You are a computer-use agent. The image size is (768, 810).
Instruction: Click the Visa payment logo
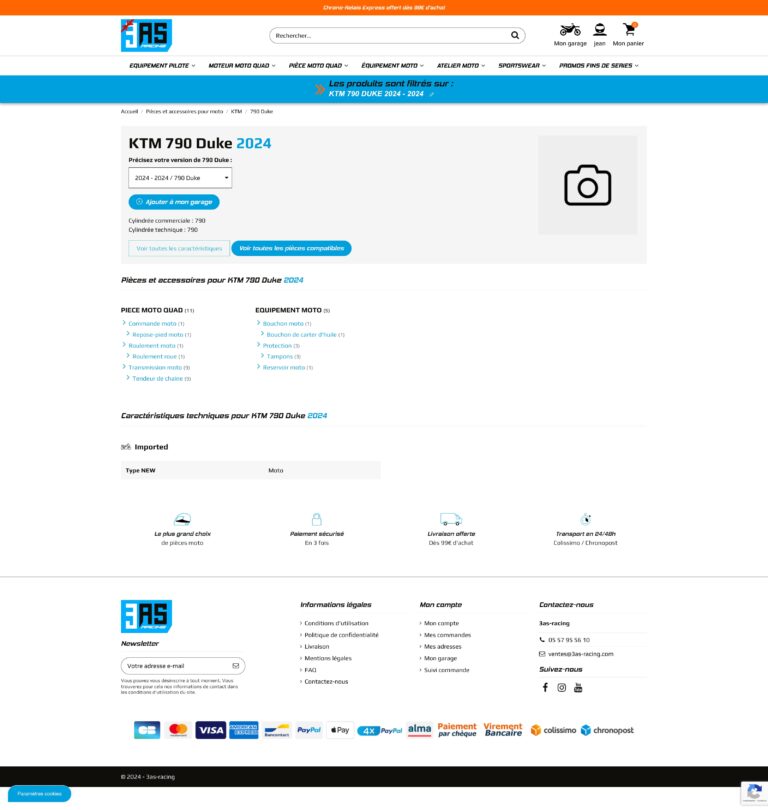[x=210, y=730]
